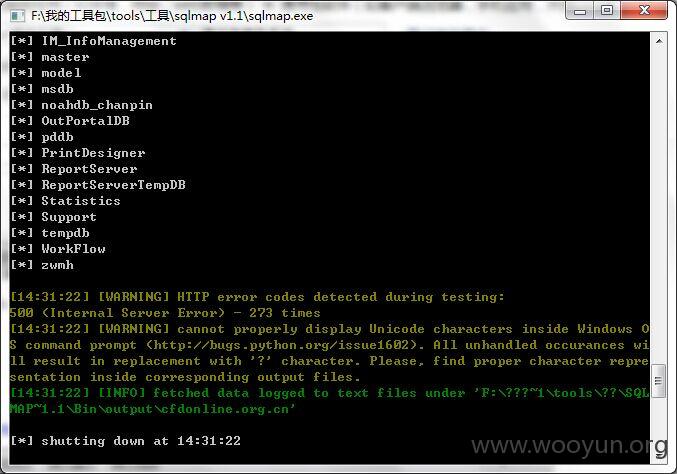677x474 pixels.
Task: Click the replacement with '?' character line
Action: pos(329,361)
